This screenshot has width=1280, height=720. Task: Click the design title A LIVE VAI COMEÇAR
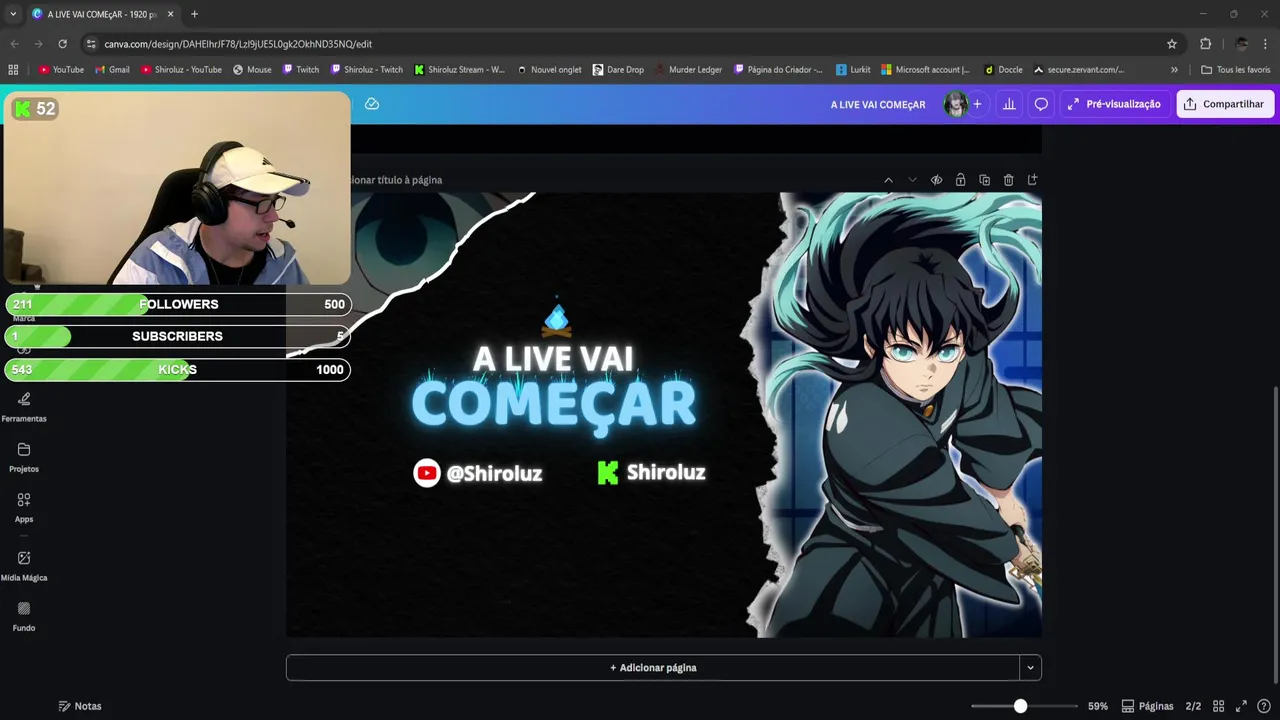point(878,104)
